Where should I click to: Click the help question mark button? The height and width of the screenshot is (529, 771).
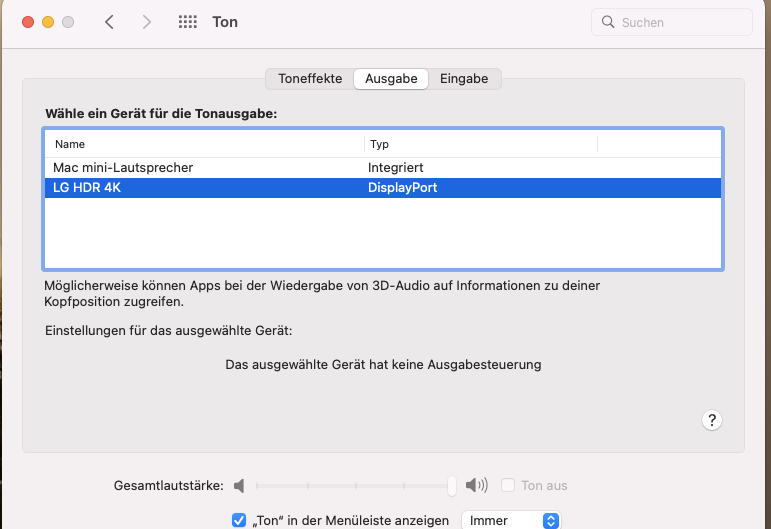(712, 420)
